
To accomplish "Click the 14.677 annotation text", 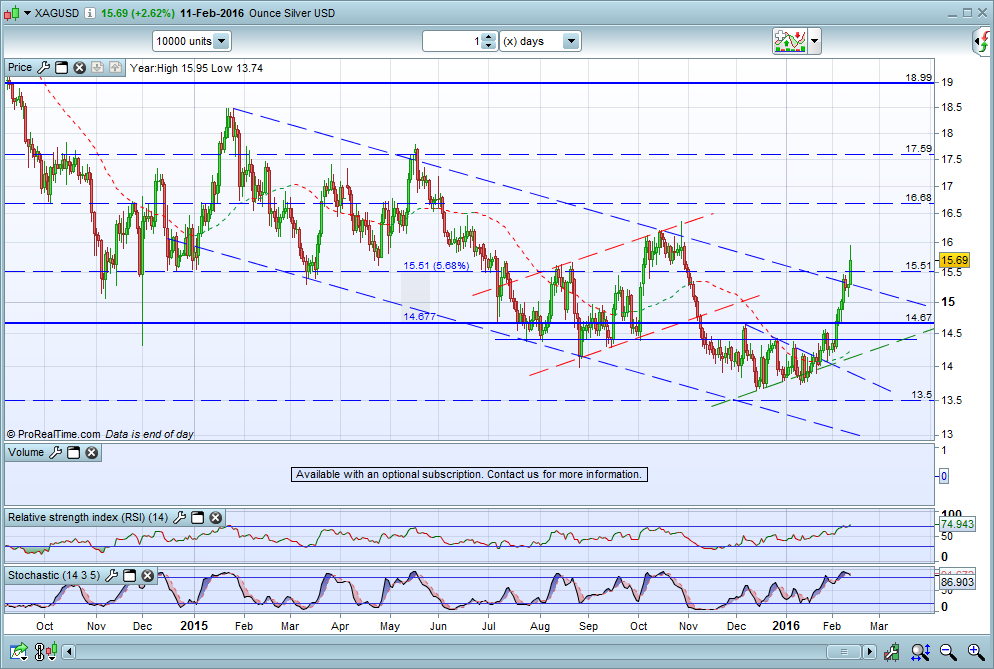I will tap(420, 316).
